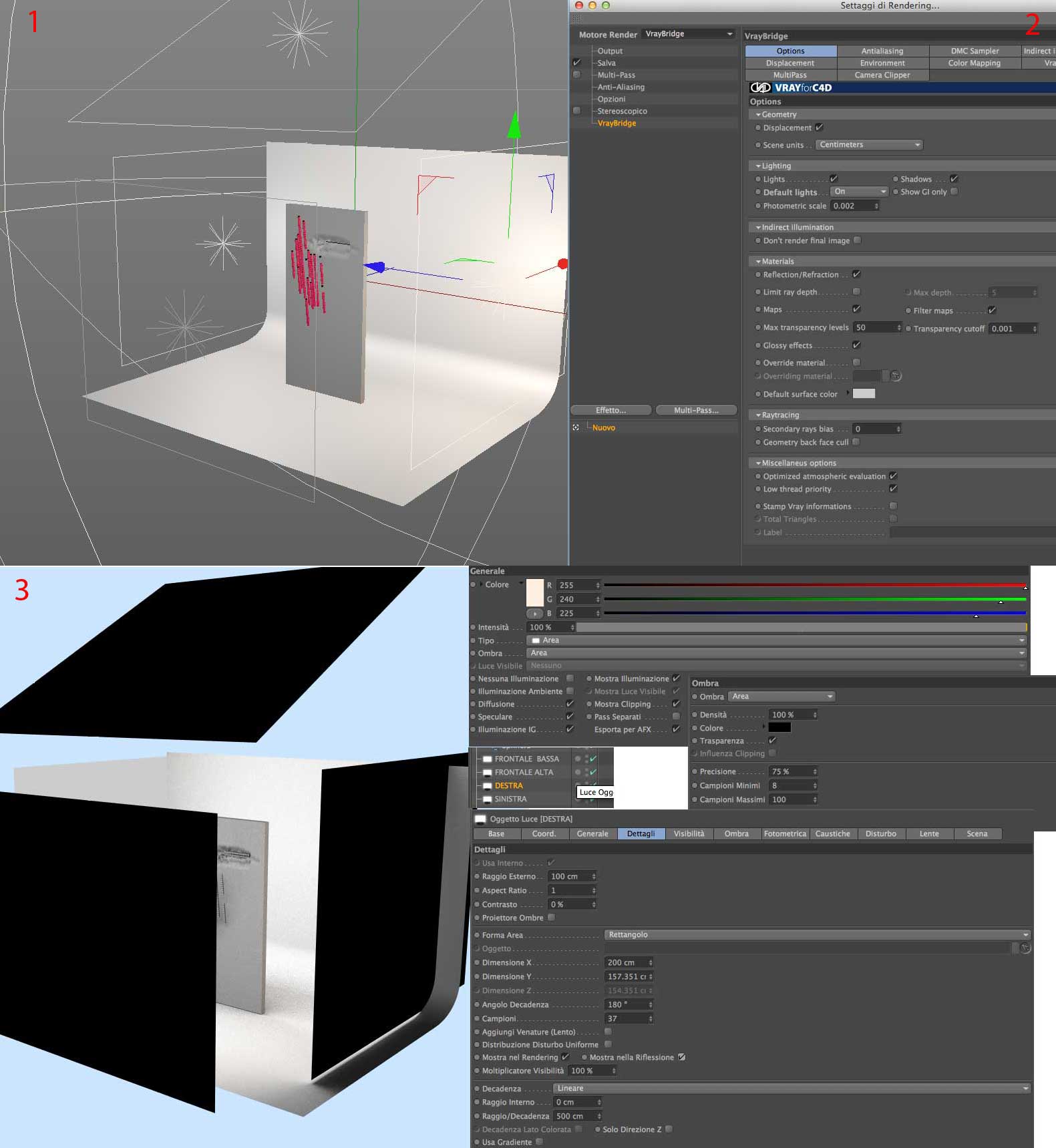Toggle the Limit ray depth checkbox
1056x1148 pixels.
(856, 292)
